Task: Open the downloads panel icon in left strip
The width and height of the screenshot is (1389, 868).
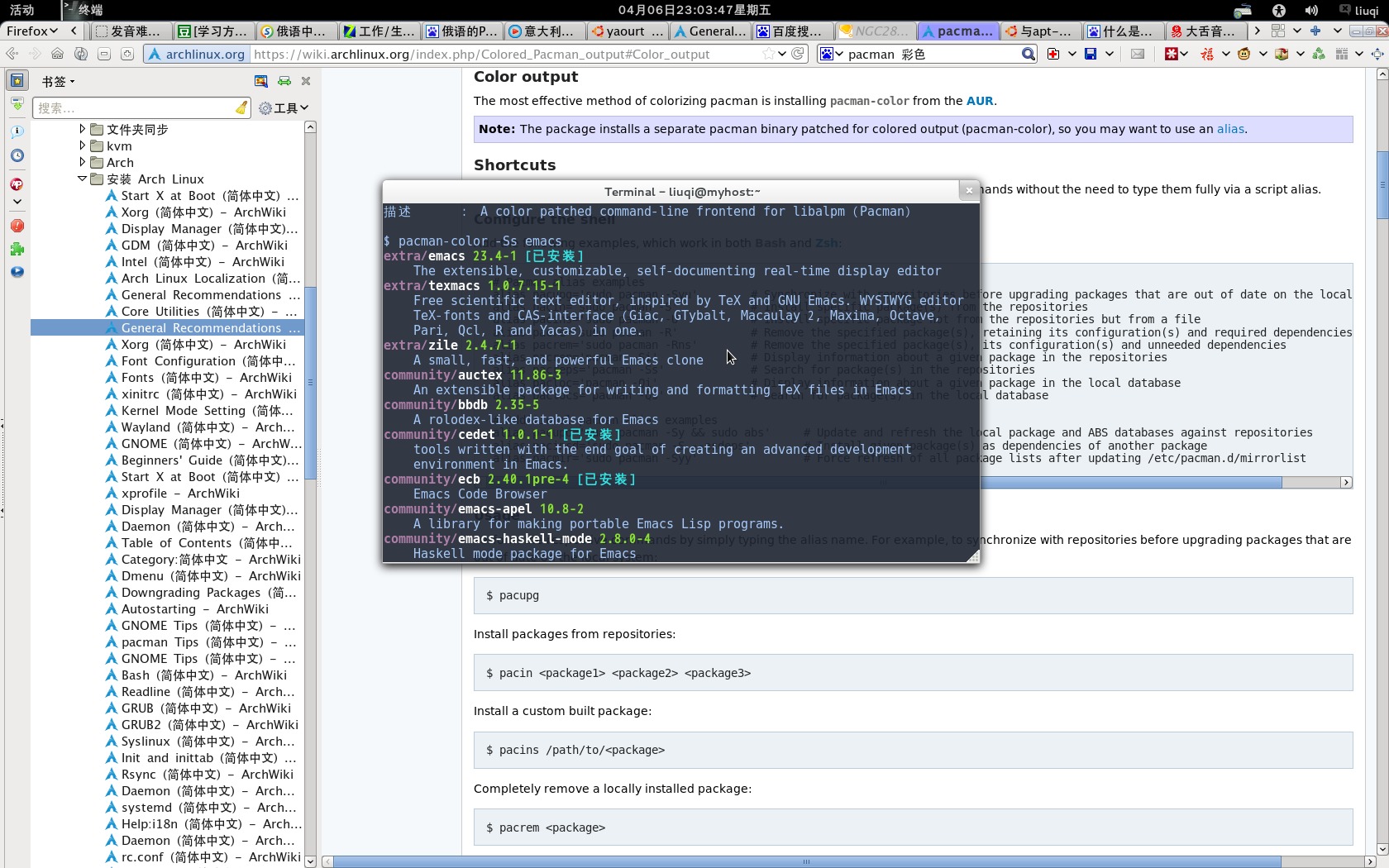Action: click(17, 103)
